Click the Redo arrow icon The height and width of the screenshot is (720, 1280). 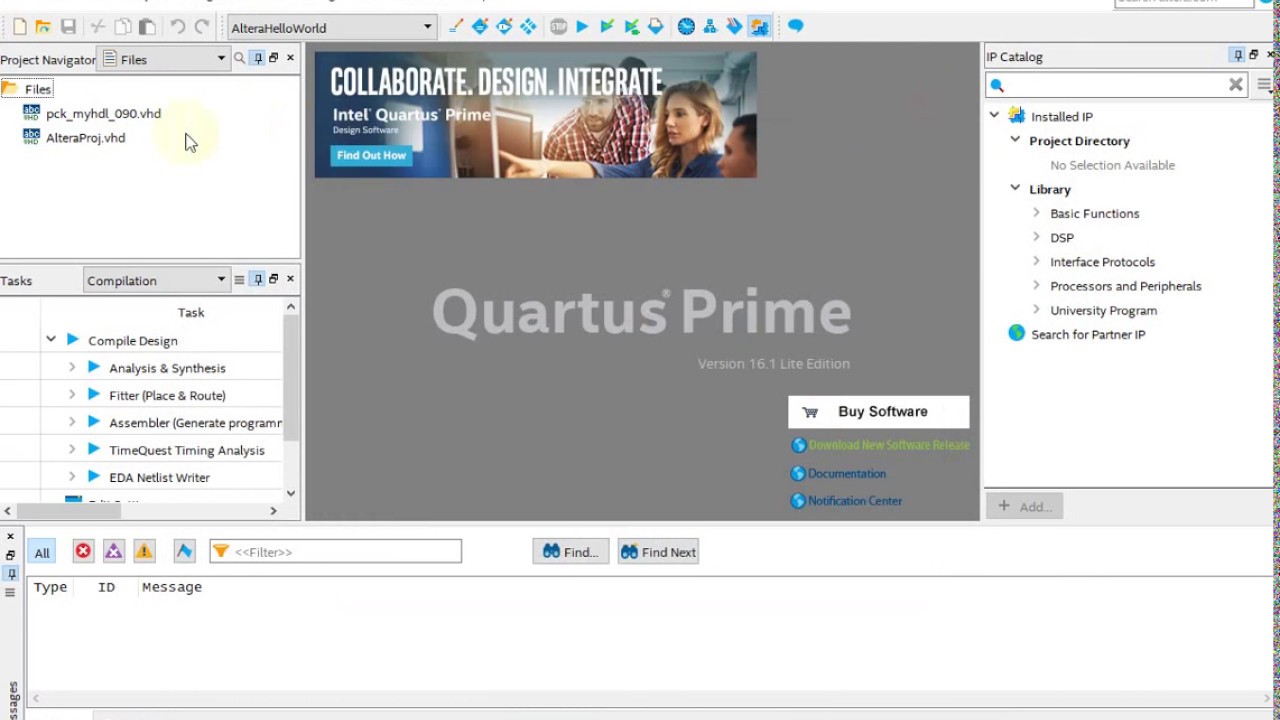(x=202, y=27)
